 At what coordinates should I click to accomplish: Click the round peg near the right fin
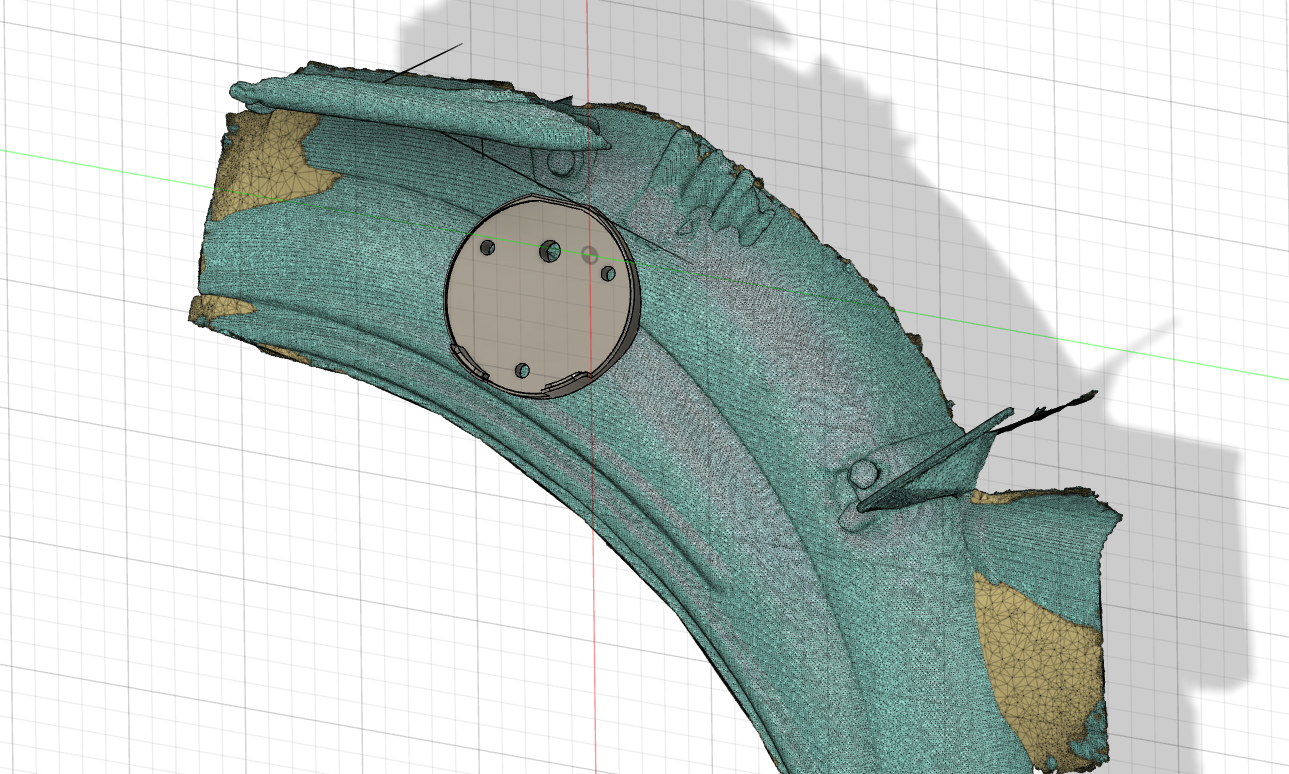862,474
